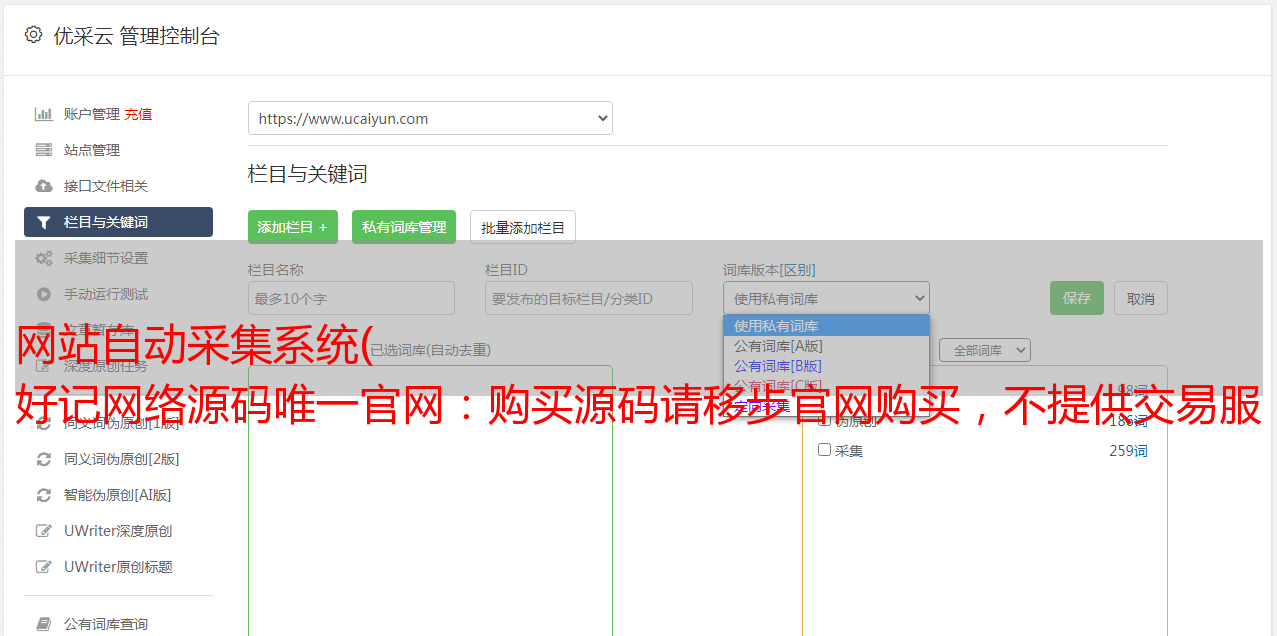Viewport: 1277px width, 636px height.
Task: Click the edit icon for UWriter深度原创
Action: (44, 531)
